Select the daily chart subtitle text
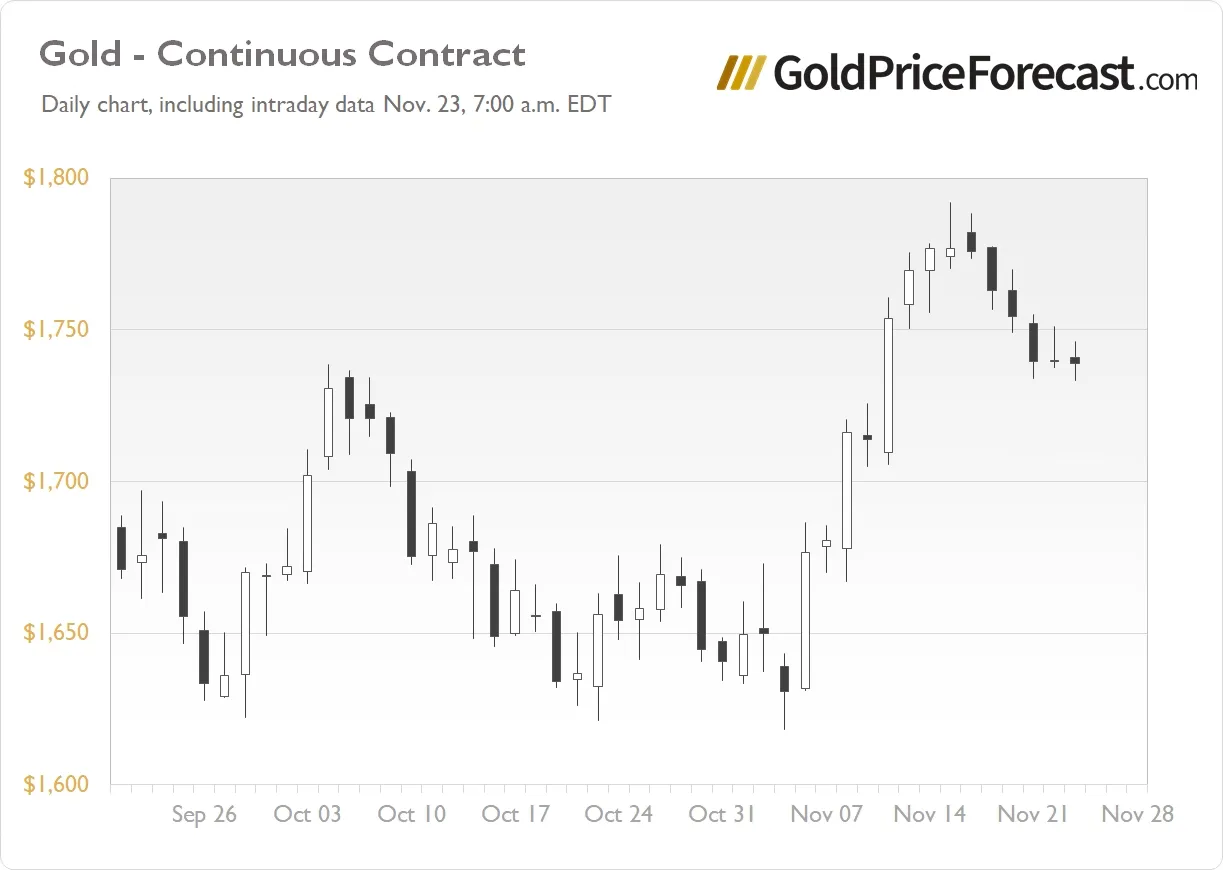1223x870 pixels. 325,105
